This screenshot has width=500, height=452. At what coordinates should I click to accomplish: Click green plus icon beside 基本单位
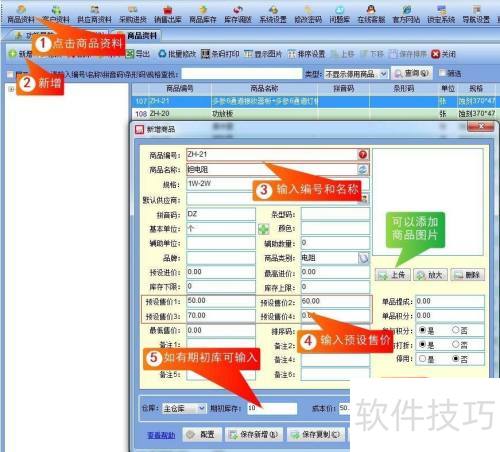[x=263, y=229]
